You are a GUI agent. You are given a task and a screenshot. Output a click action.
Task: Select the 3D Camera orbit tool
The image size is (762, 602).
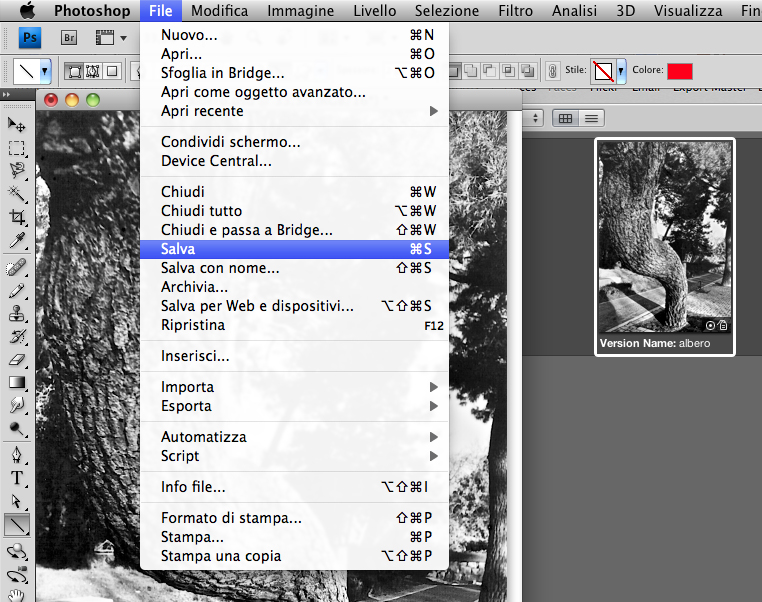tap(17, 575)
